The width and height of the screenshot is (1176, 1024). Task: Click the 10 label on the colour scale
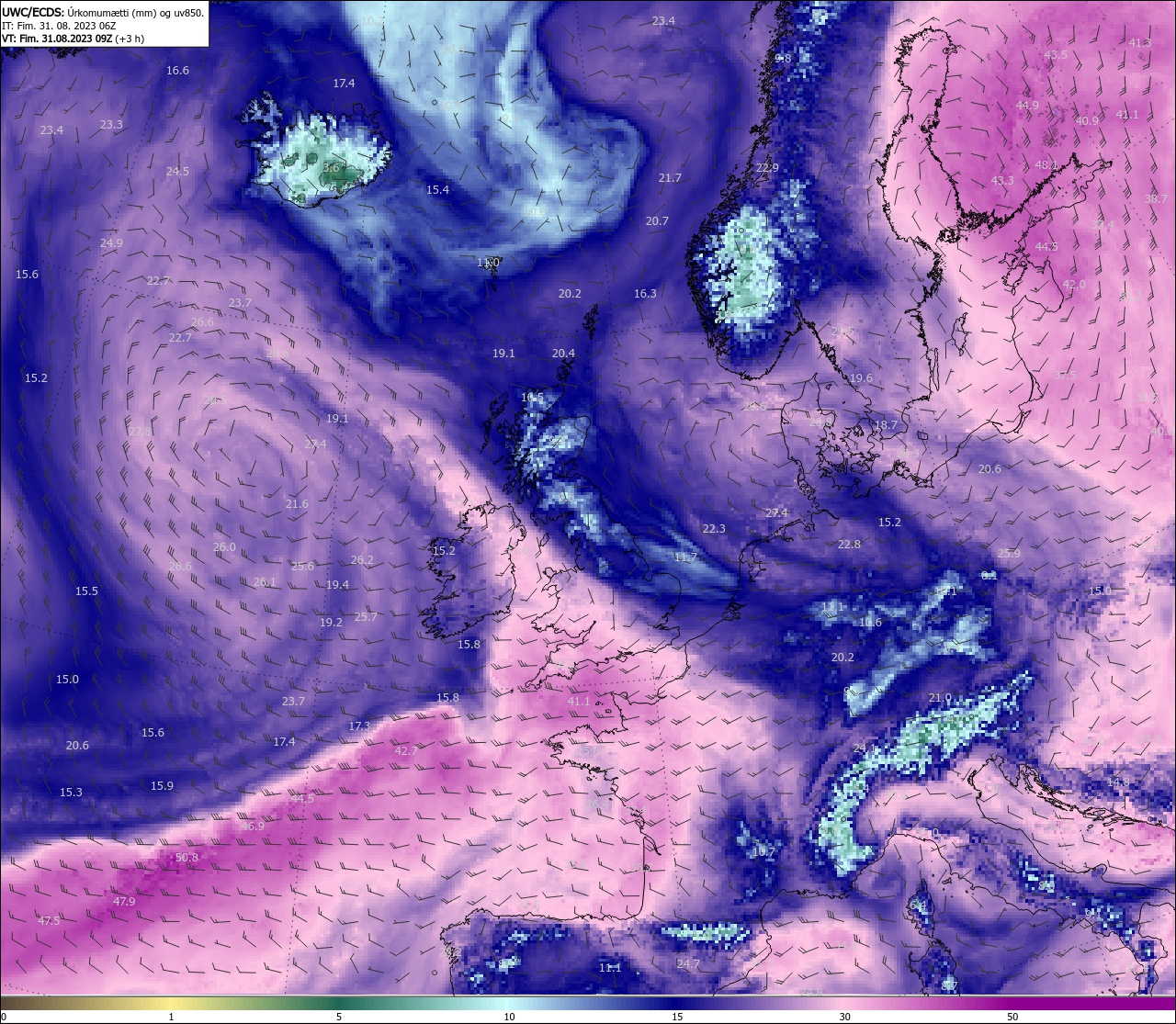point(508,1017)
